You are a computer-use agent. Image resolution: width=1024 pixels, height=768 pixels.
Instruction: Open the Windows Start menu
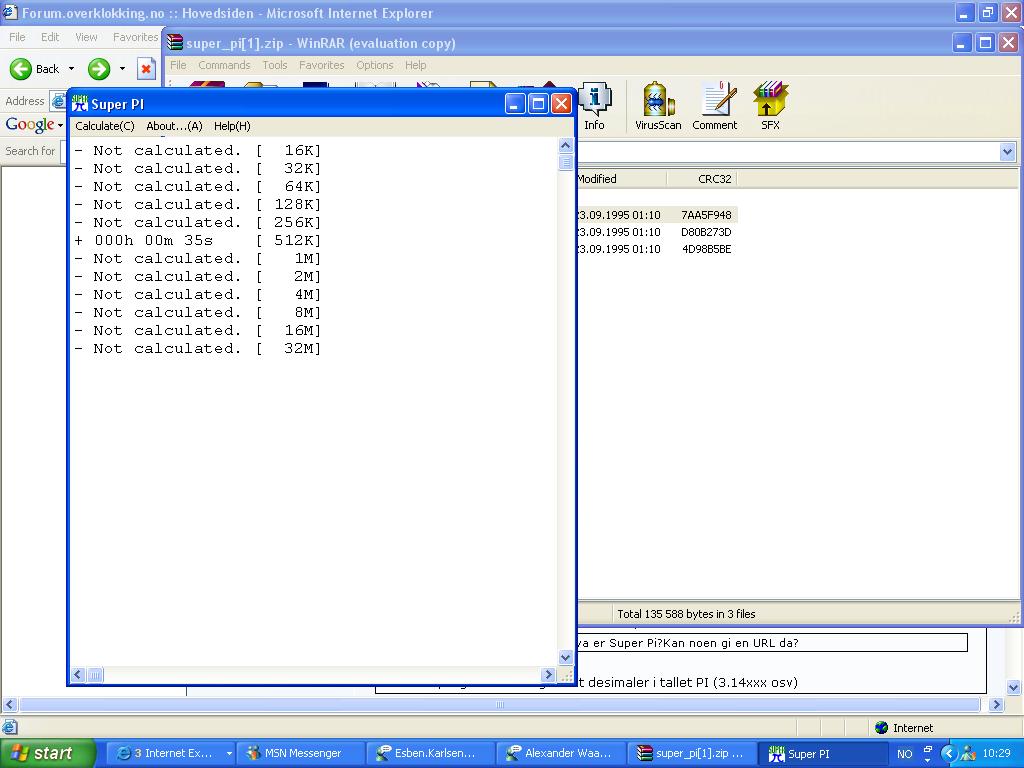[48, 753]
